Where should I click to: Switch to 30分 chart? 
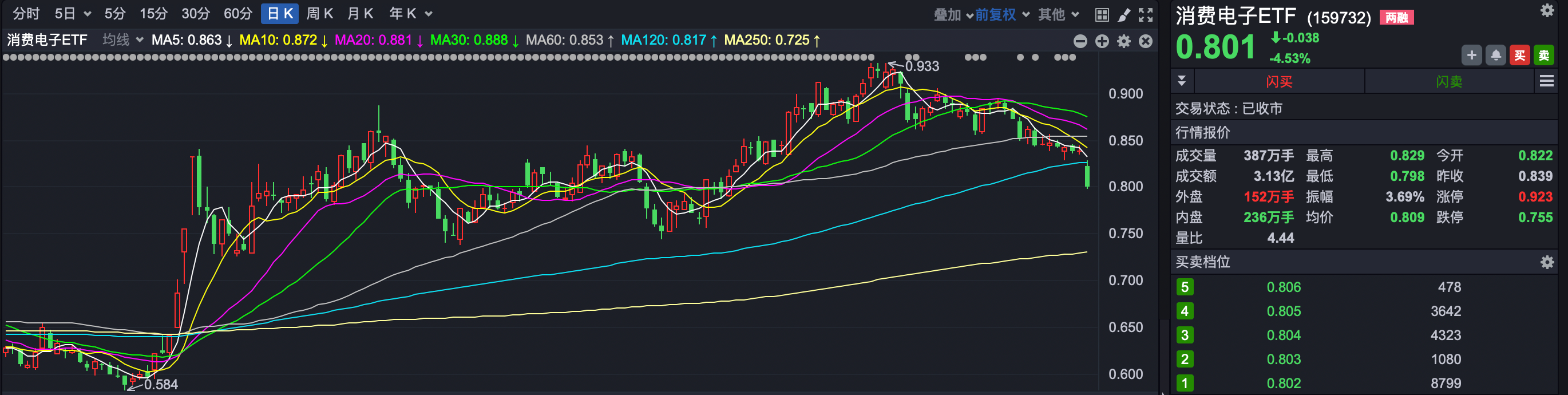195,13
